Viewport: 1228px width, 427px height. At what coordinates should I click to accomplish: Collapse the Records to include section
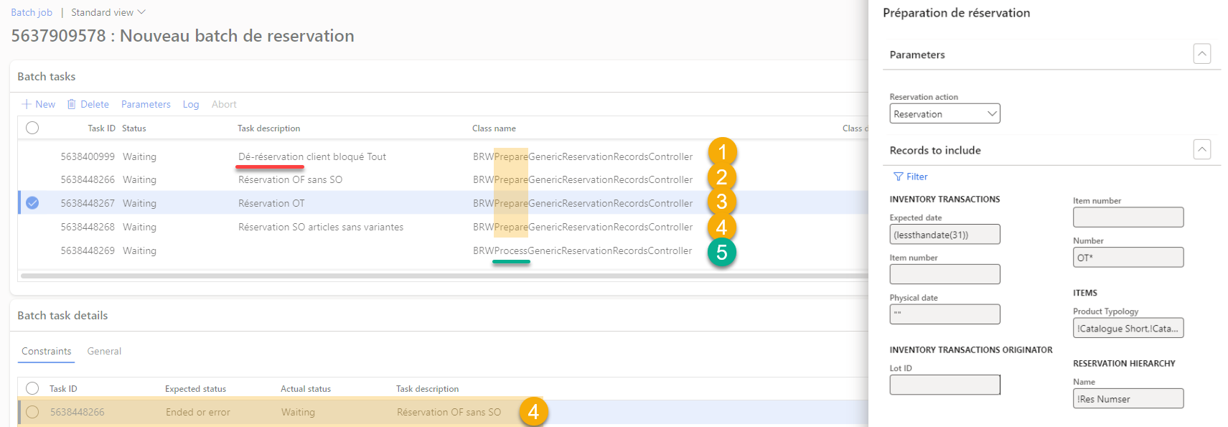(x=1202, y=150)
